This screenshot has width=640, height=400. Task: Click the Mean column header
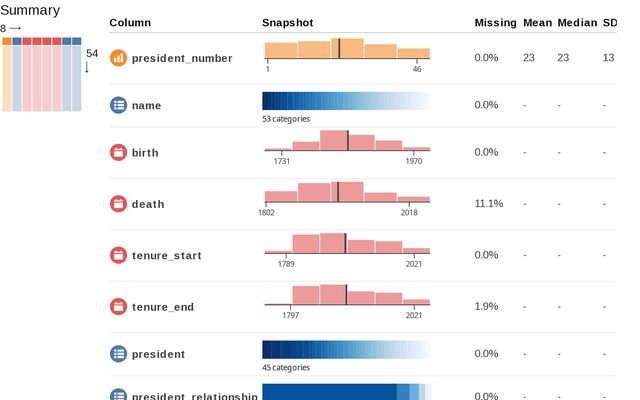pyautogui.click(x=537, y=22)
